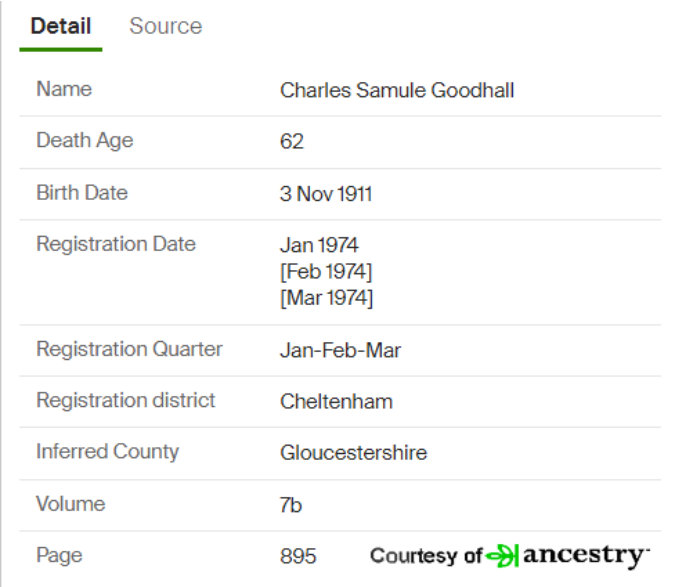Viewport: 675px width, 587px height.
Task: Select the birth date 3 Nov 1911
Action: [x=326, y=194]
